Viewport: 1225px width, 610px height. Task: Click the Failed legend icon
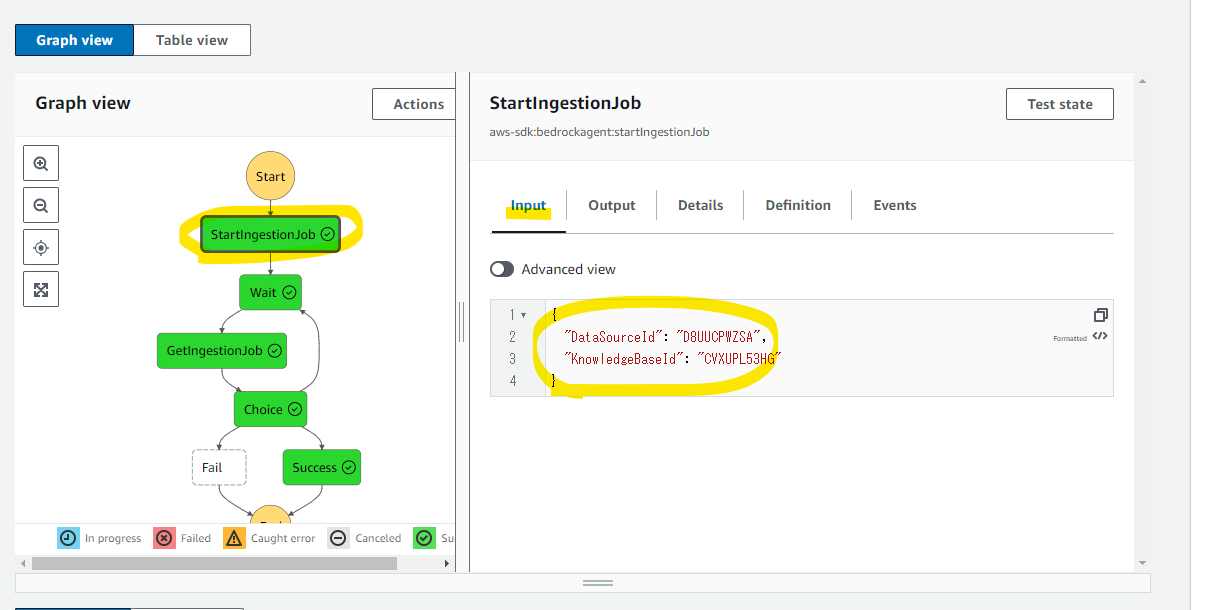(164, 538)
